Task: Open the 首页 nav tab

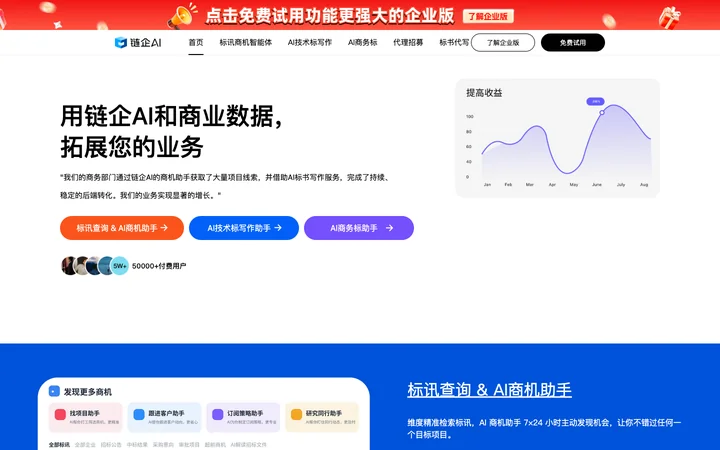Action: [x=196, y=43]
